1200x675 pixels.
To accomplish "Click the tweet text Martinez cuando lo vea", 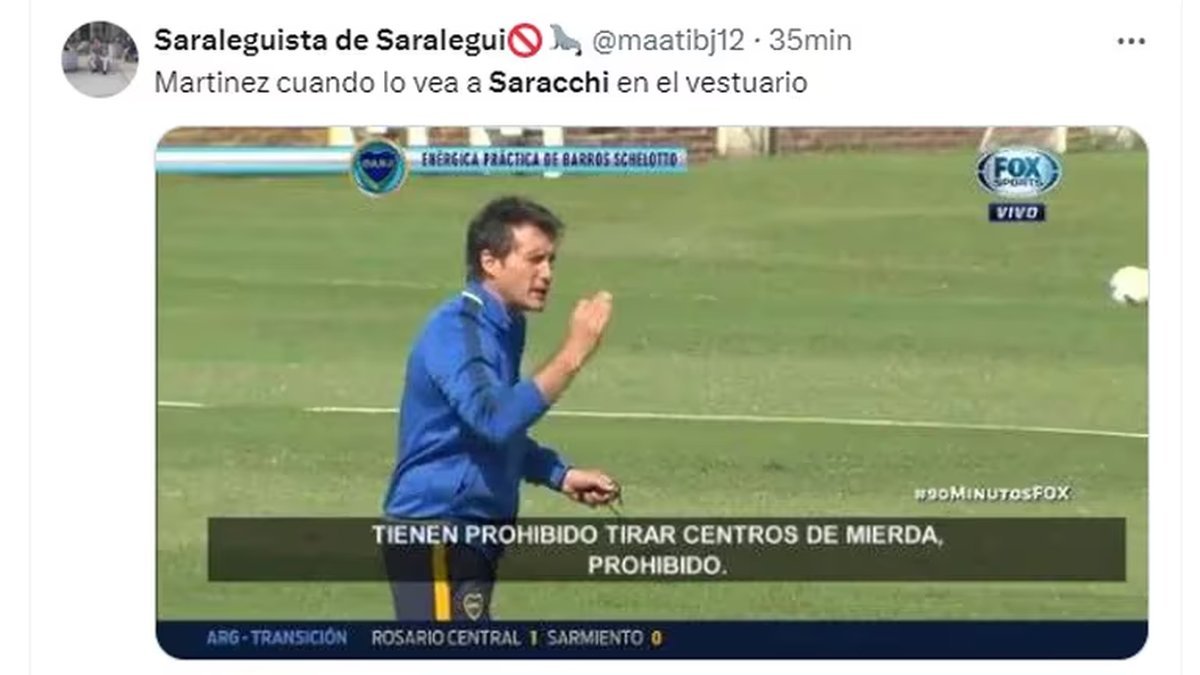I will coord(320,83).
